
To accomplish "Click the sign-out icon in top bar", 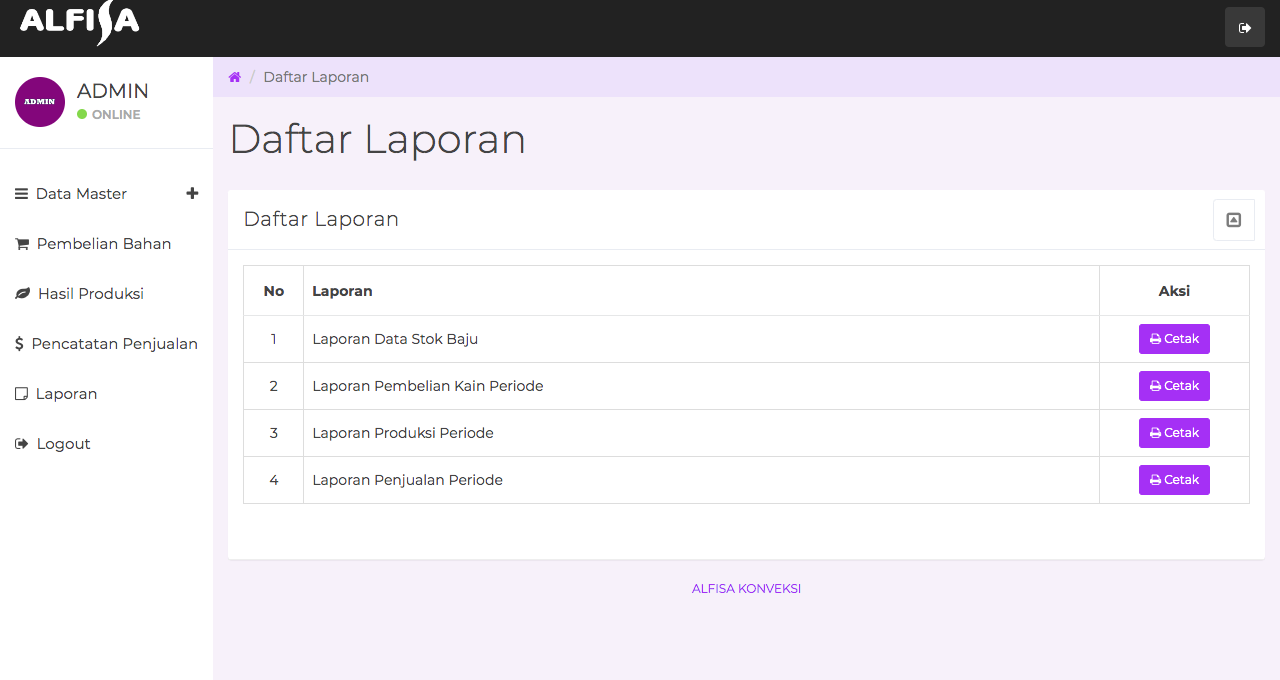I will (1244, 28).
